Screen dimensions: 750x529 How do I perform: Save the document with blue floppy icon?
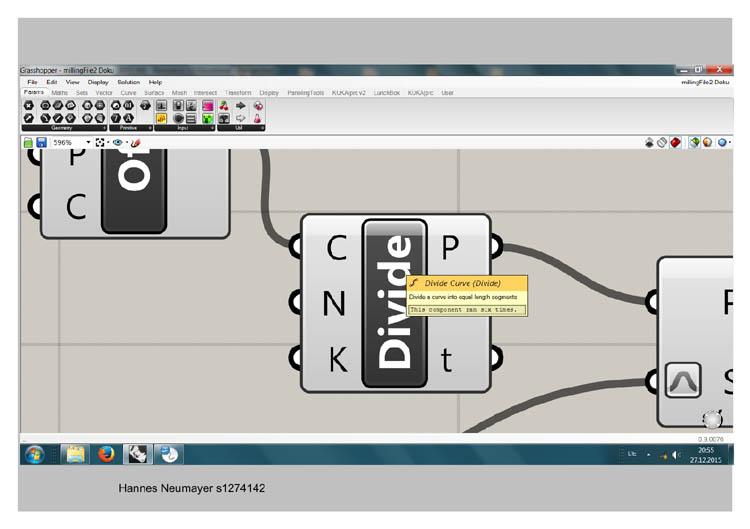(x=42, y=143)
